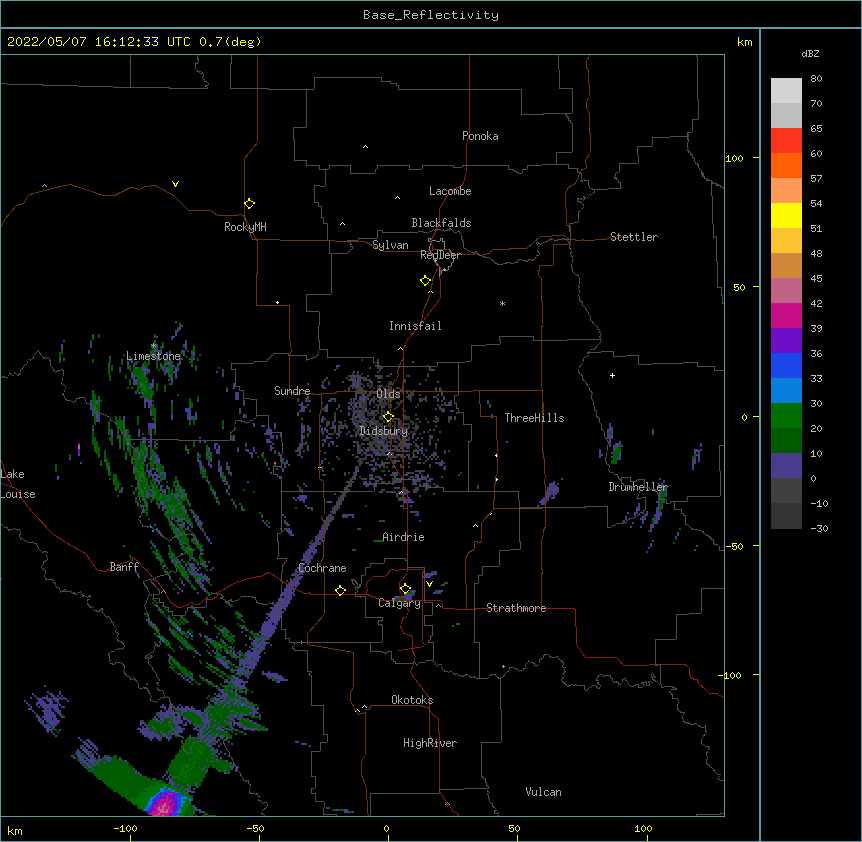Select the red swatch in the dBZ legend
862x842 pixels.
[786, 140]
